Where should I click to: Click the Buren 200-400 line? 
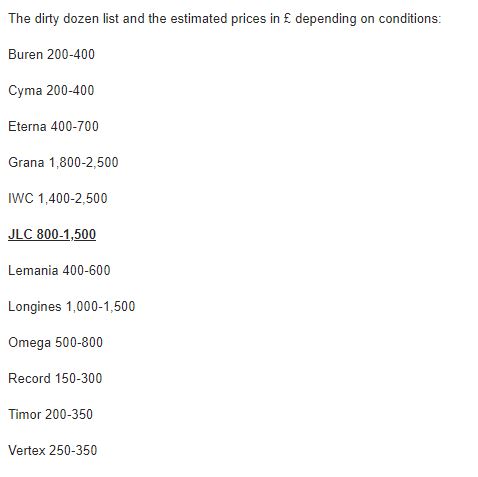pyautogui.click(x=51, y=54)
